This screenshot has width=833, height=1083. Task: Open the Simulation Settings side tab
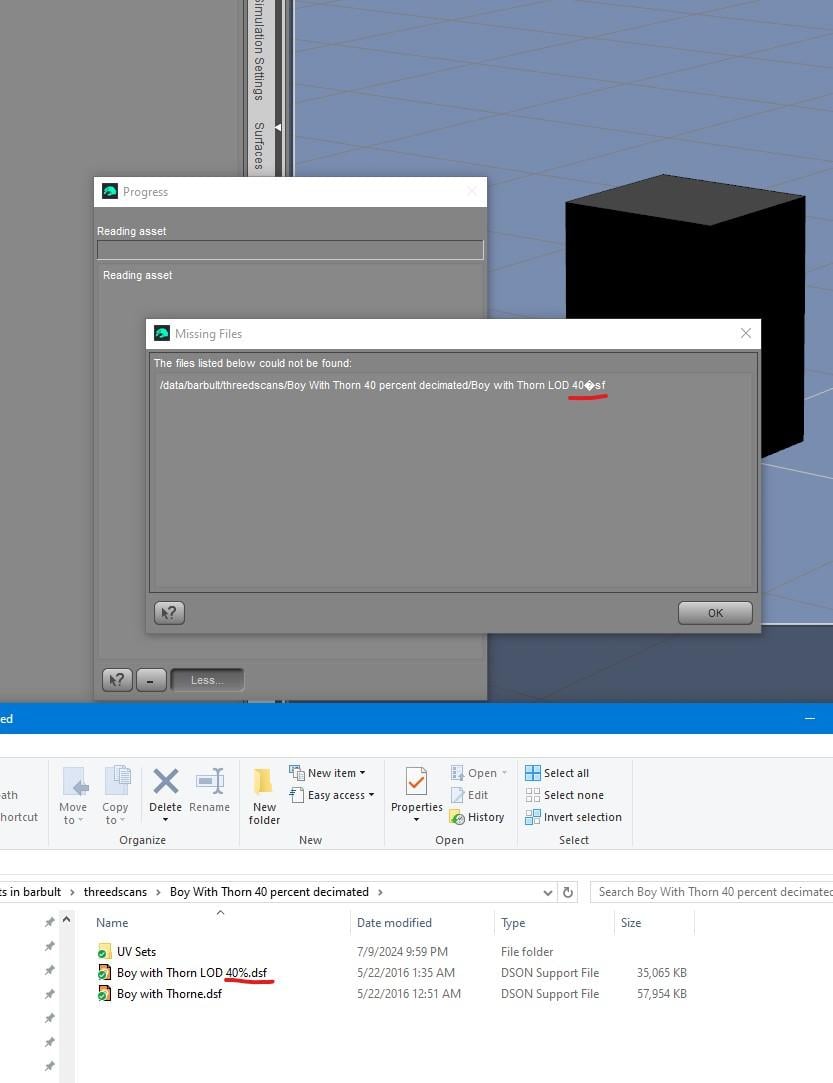pyautogui.click(x=258, y=50)
